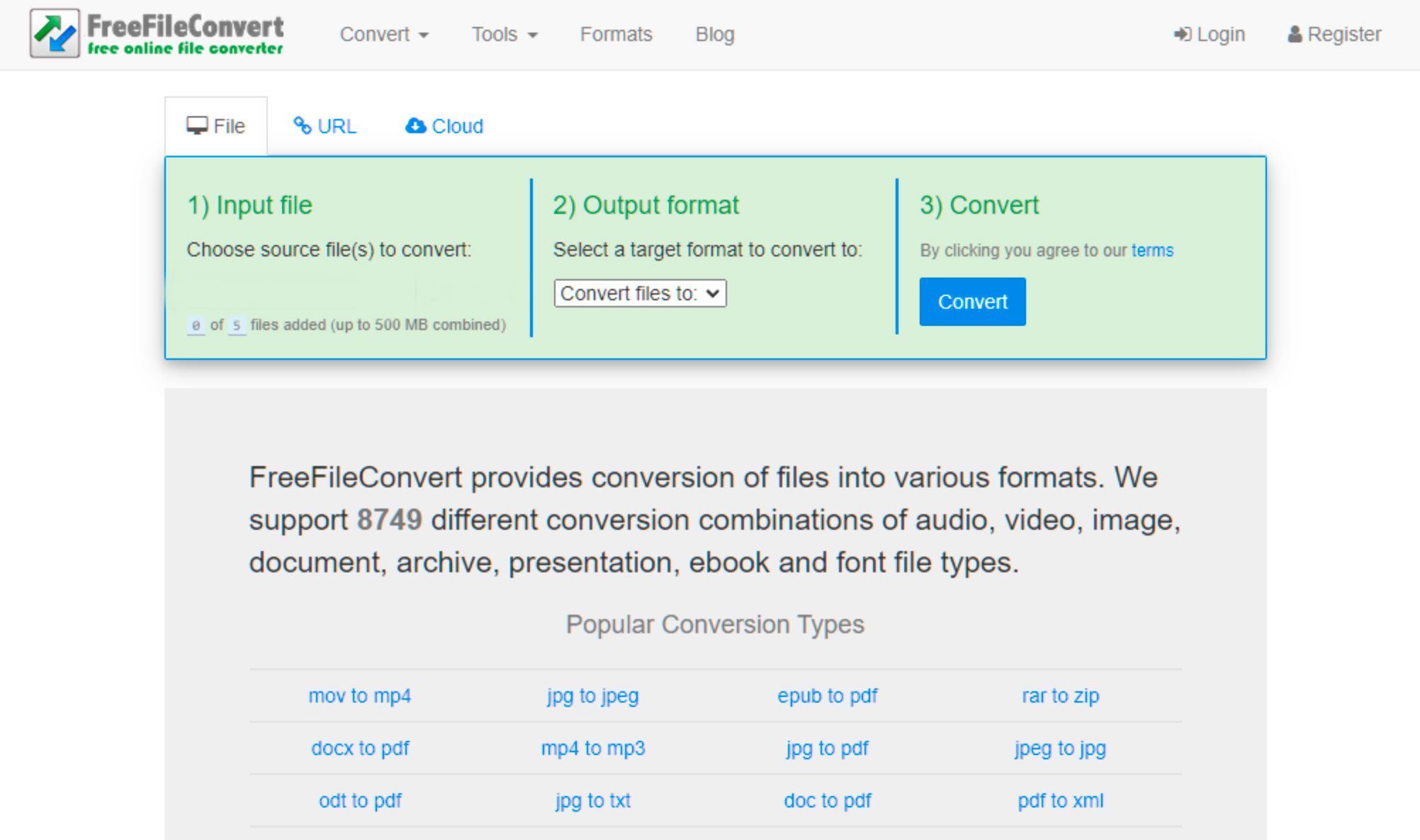This screenshot has width=1420, height=840.
Task: Click the Login link
Action: (x=1210, y=34)
